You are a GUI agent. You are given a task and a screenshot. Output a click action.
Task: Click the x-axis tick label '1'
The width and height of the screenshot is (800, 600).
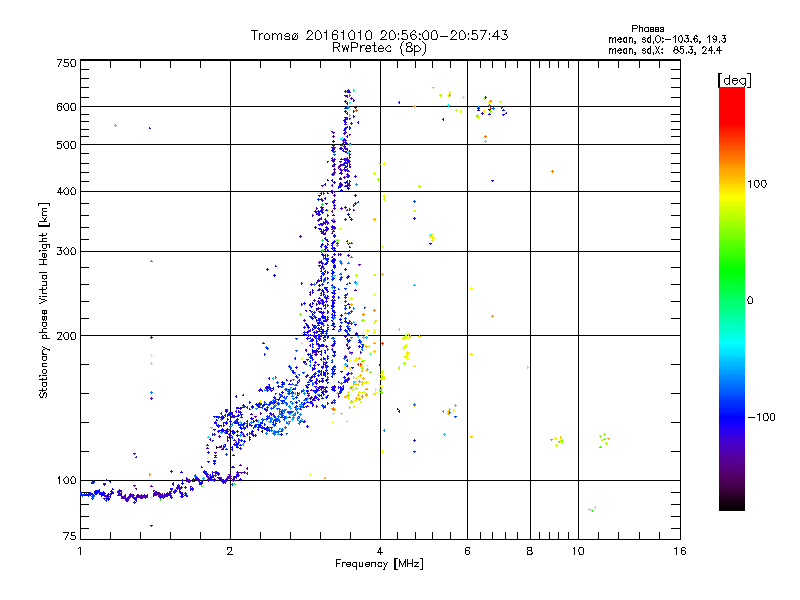[80, 551]
